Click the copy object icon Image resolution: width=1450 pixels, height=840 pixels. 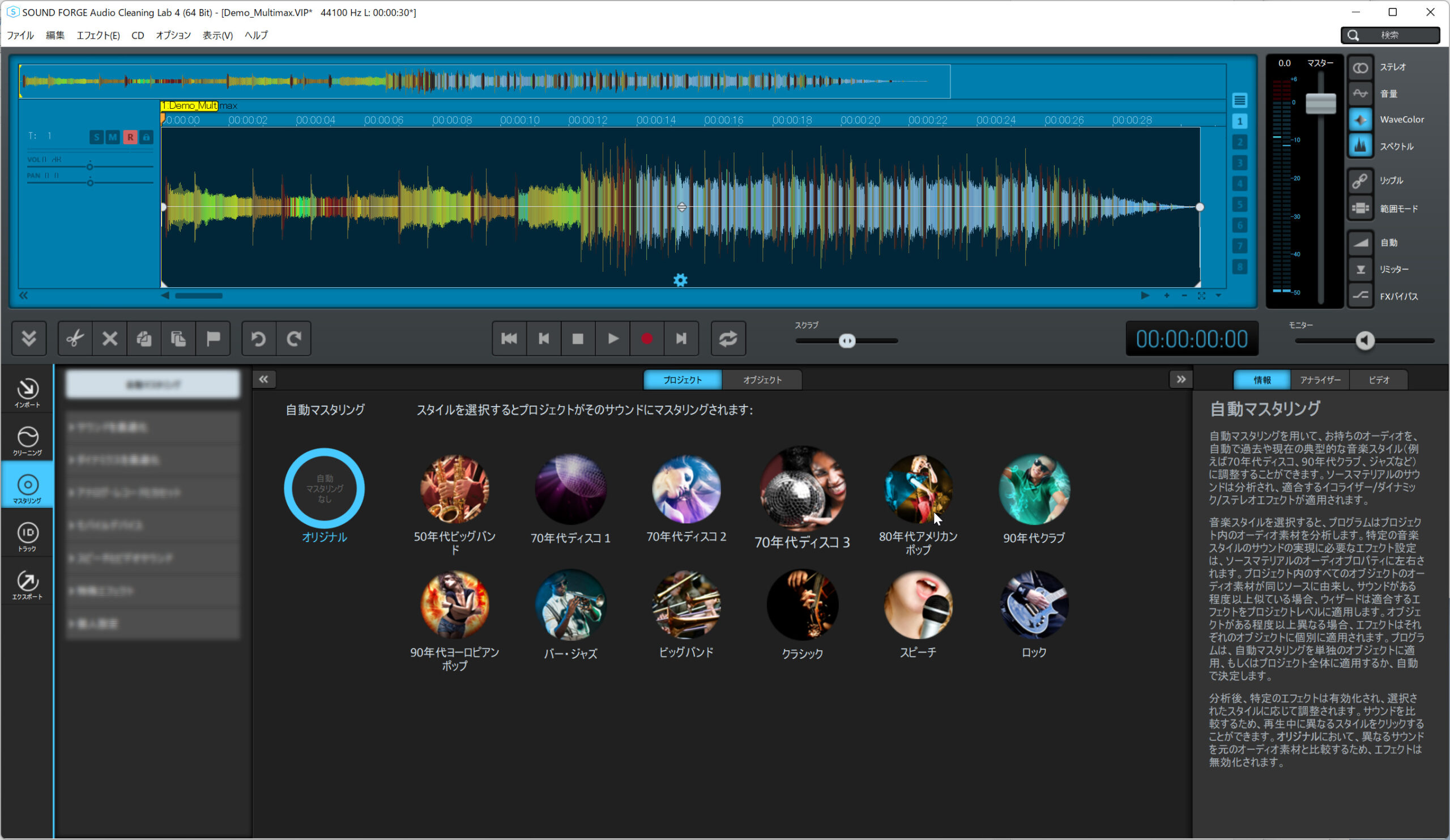144,338
